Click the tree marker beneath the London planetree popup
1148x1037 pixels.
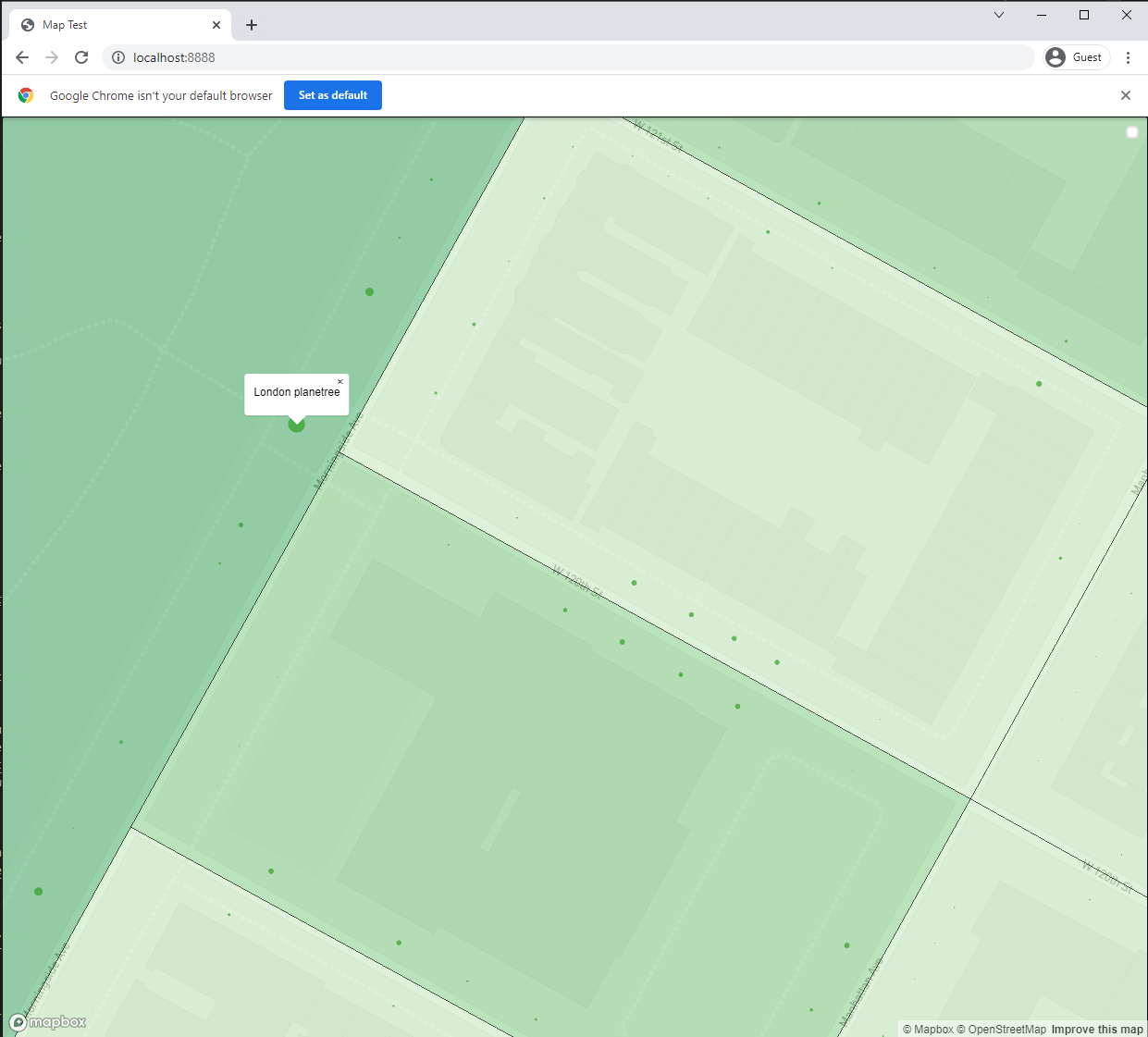(x=296, y=426)
